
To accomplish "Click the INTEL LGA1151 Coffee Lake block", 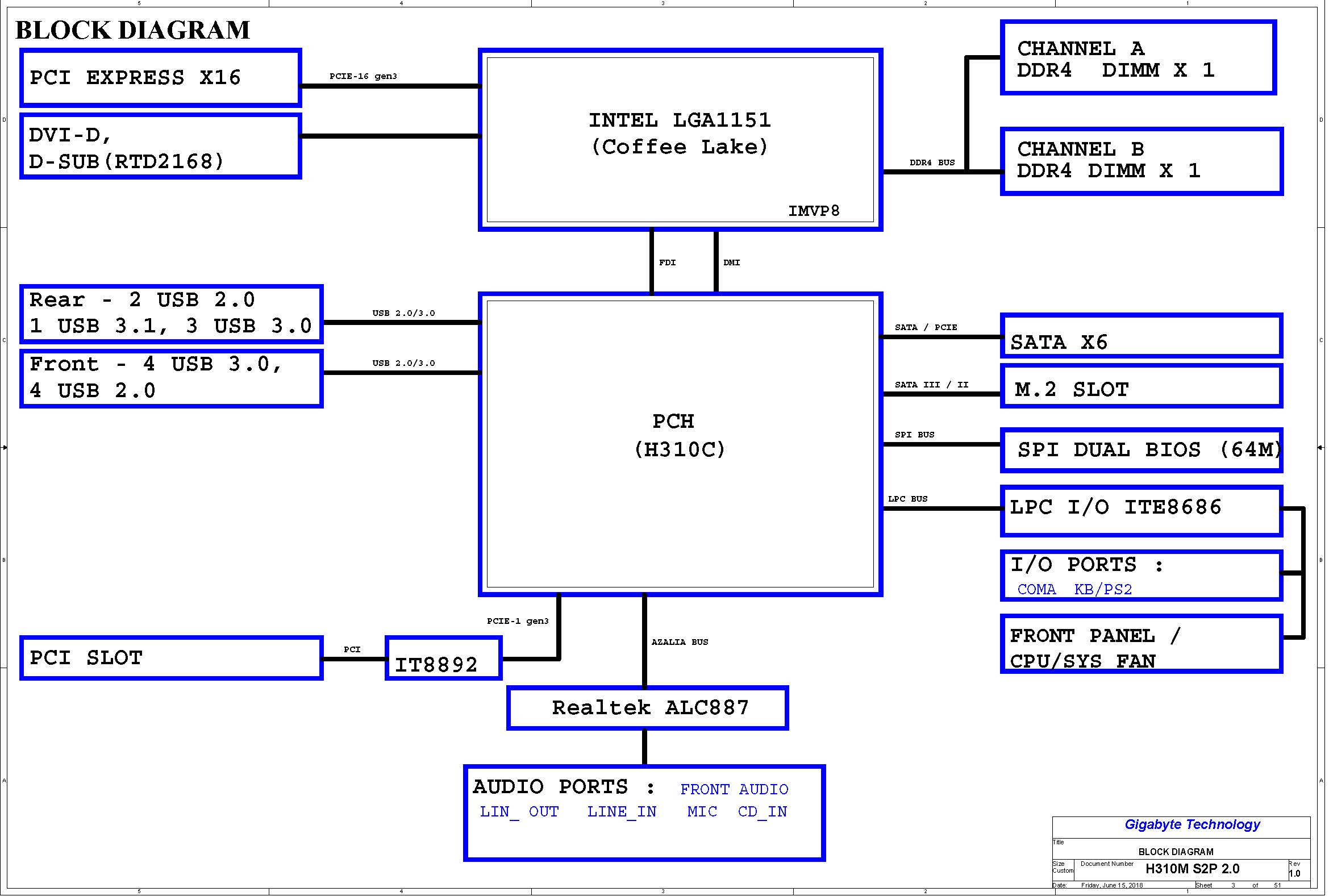I will [680, 134].
